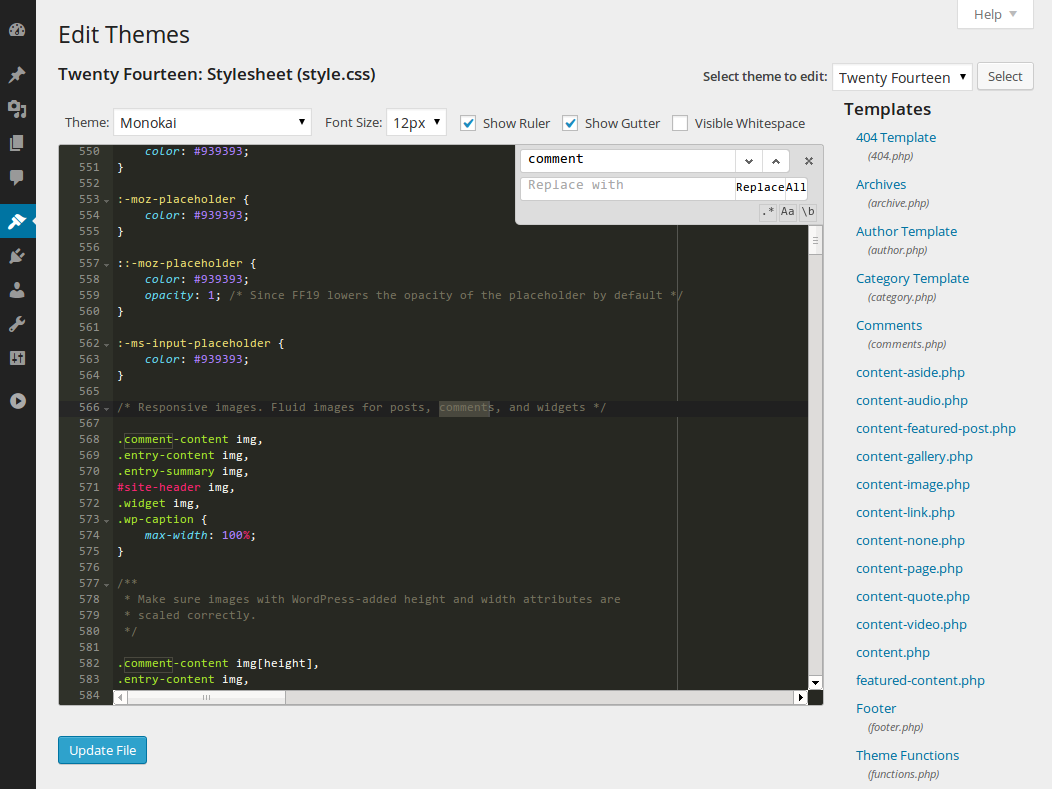Open the Users icon in sidebar

17,290
